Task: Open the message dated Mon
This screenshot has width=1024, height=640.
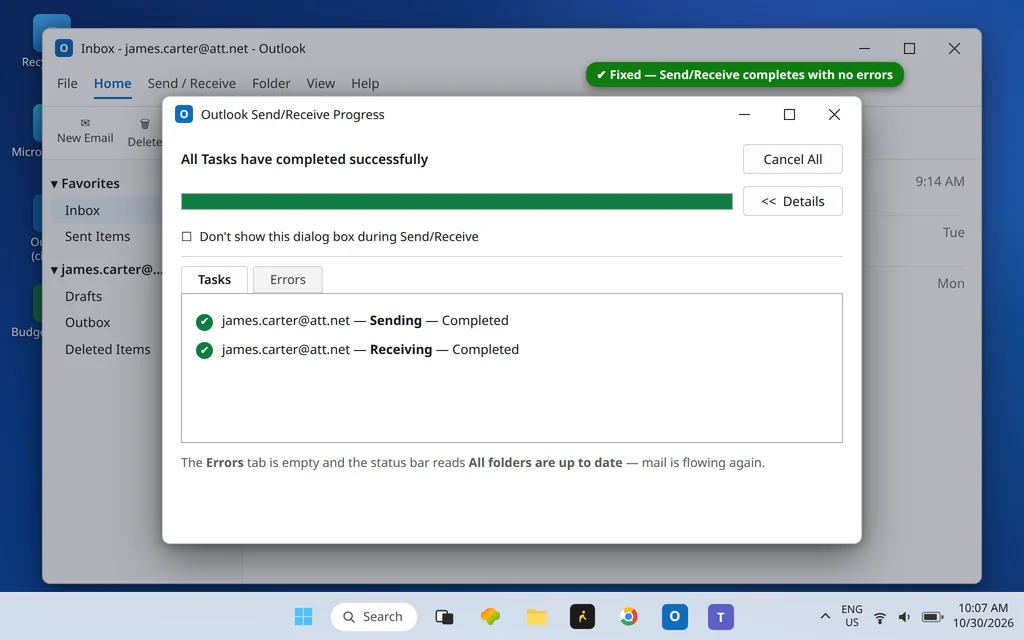Action: [x=951, y=283]
